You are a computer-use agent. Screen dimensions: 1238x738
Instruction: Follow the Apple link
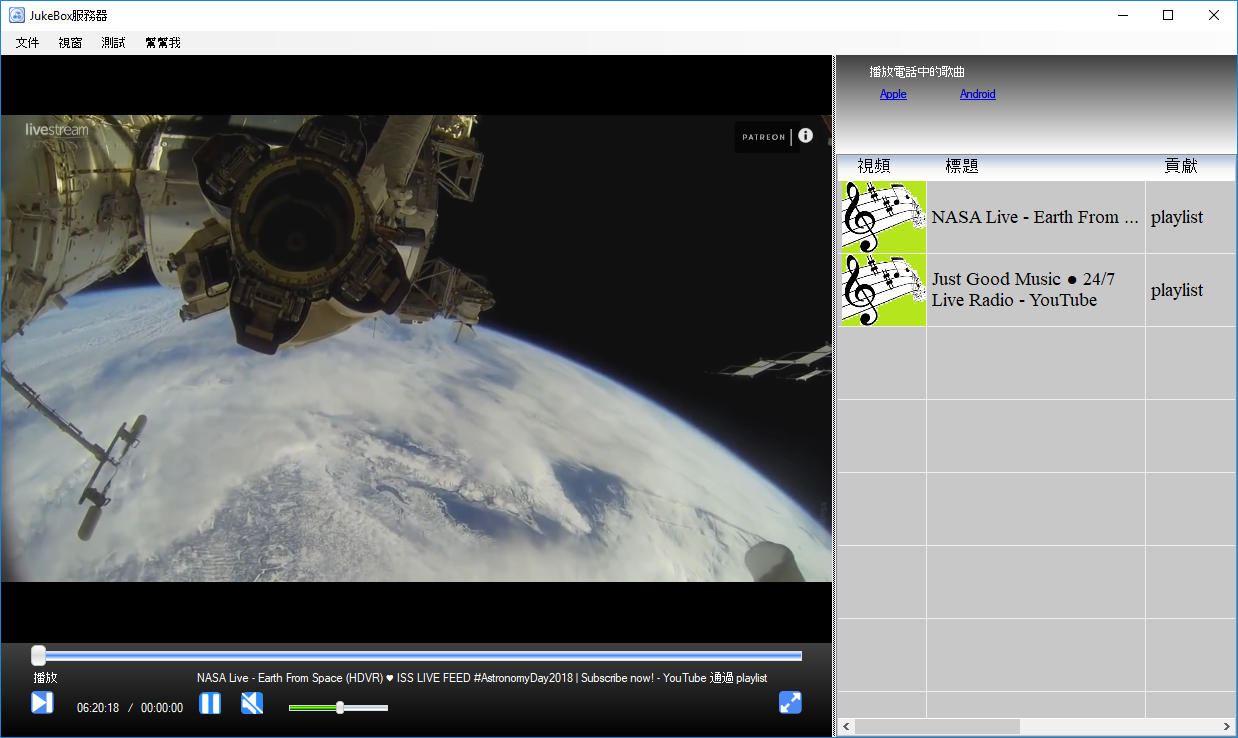(x=893, y=94)
